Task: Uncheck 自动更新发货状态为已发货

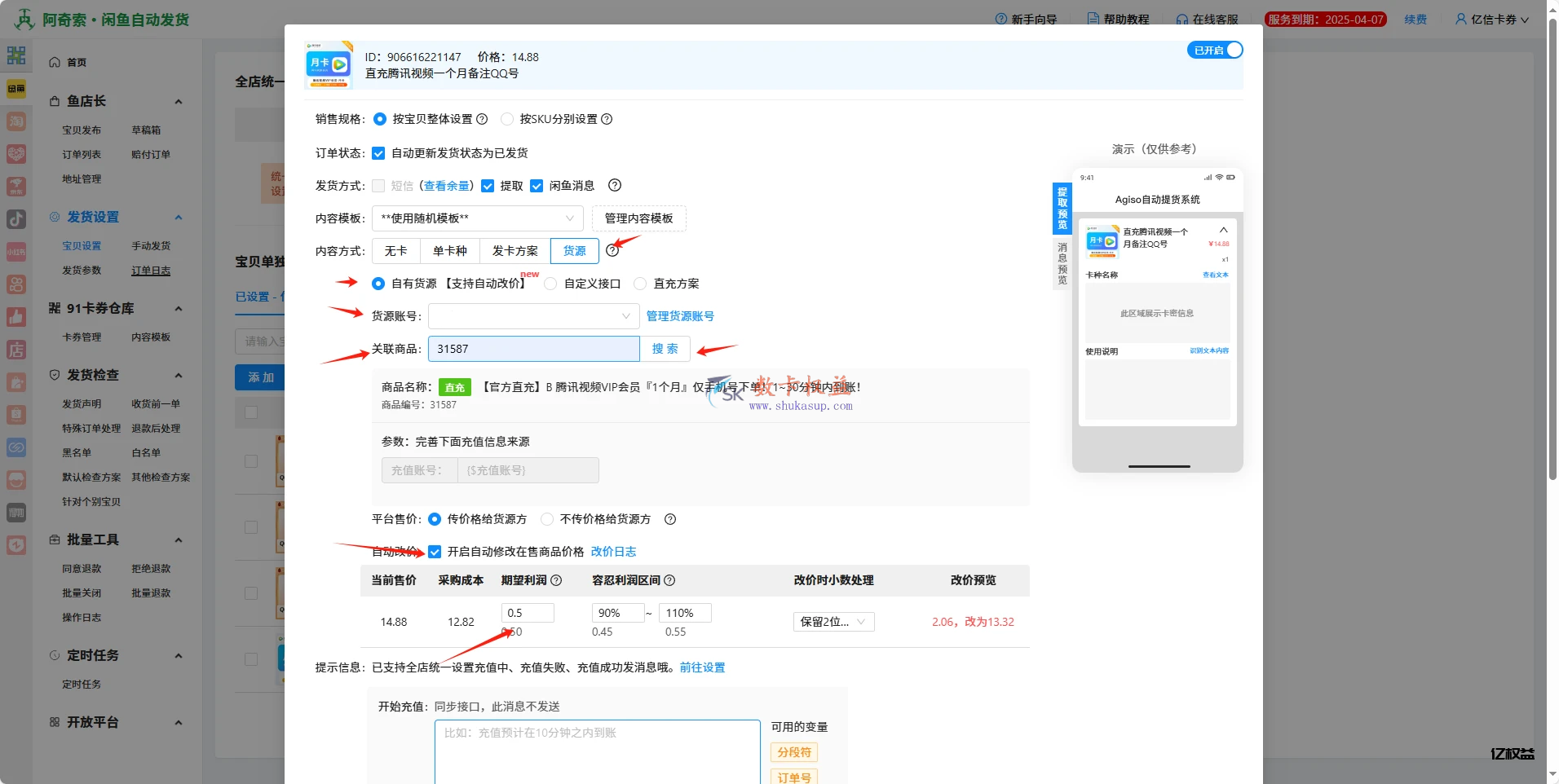Action: (x=378, y=153)
